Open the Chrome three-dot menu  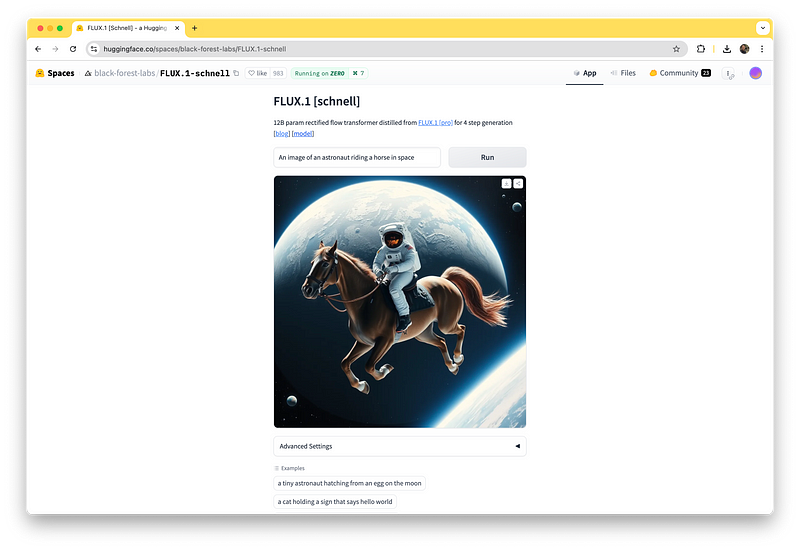762,49
